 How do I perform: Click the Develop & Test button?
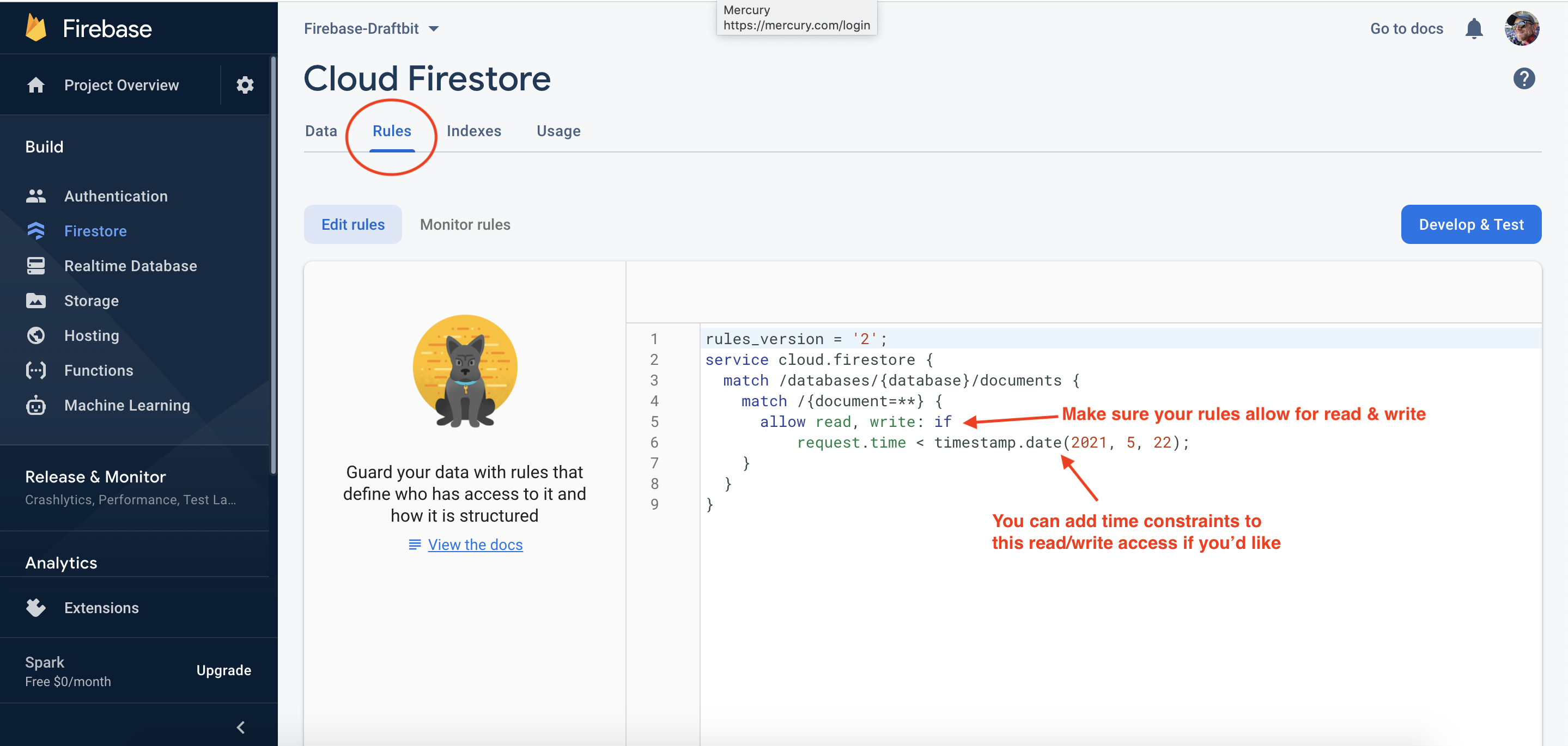(1470, 224)
